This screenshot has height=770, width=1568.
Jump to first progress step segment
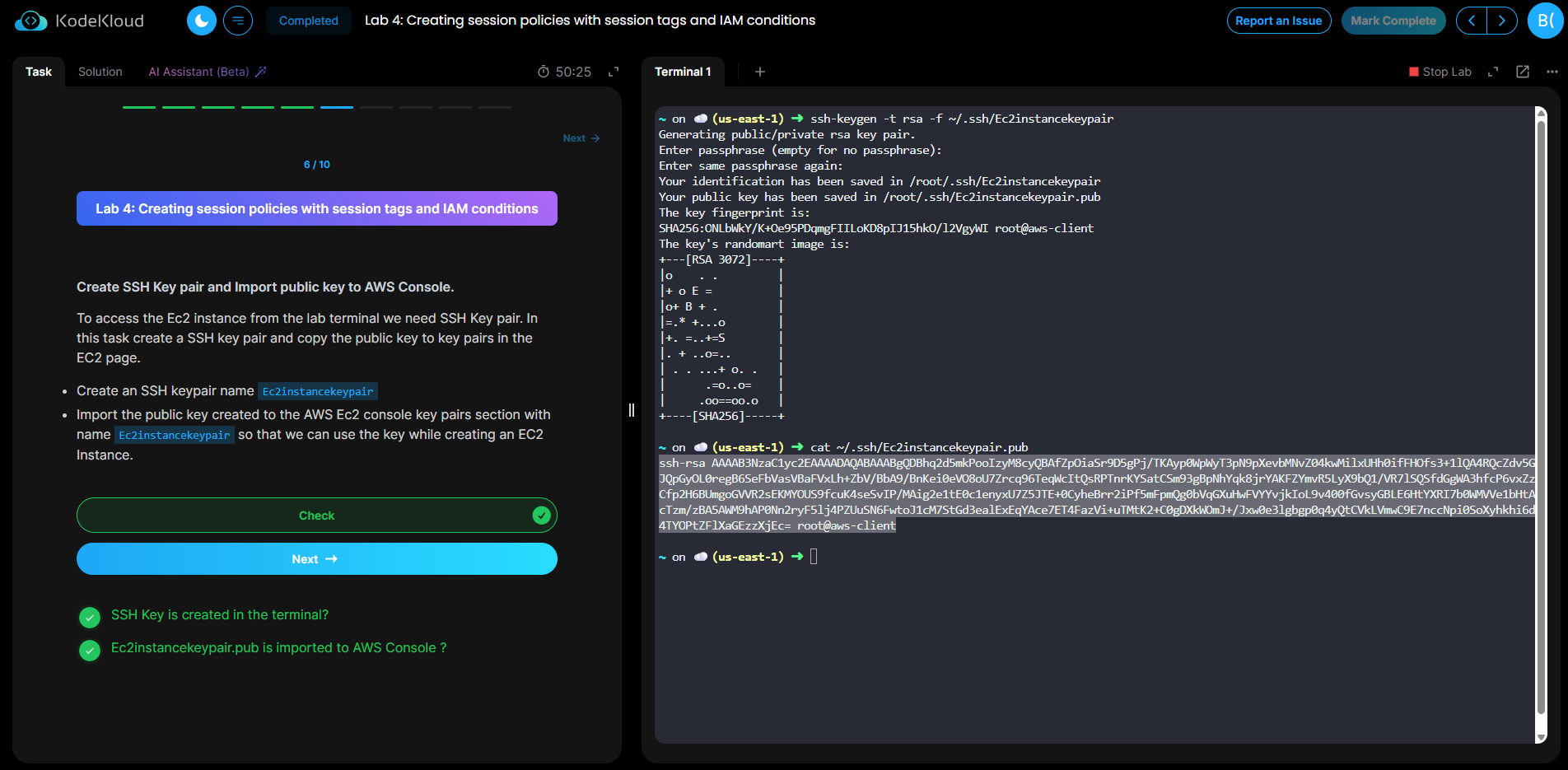pyautogui.click(x=139, y=107)
